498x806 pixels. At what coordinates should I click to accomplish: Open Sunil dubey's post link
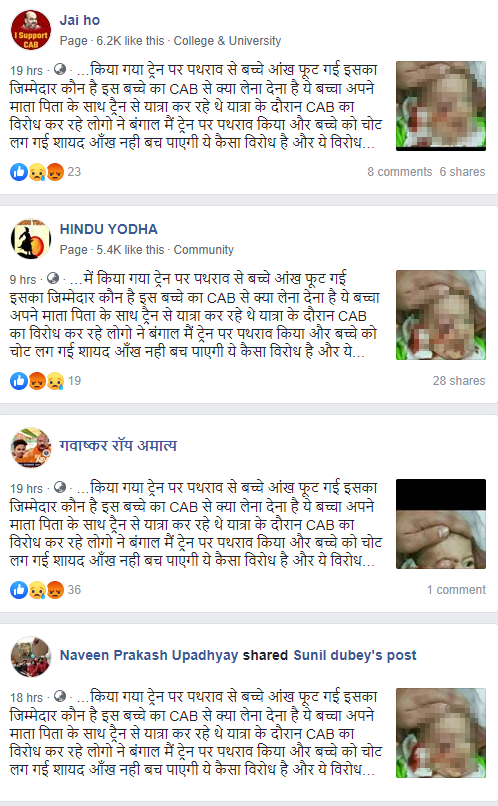[355, 655]
